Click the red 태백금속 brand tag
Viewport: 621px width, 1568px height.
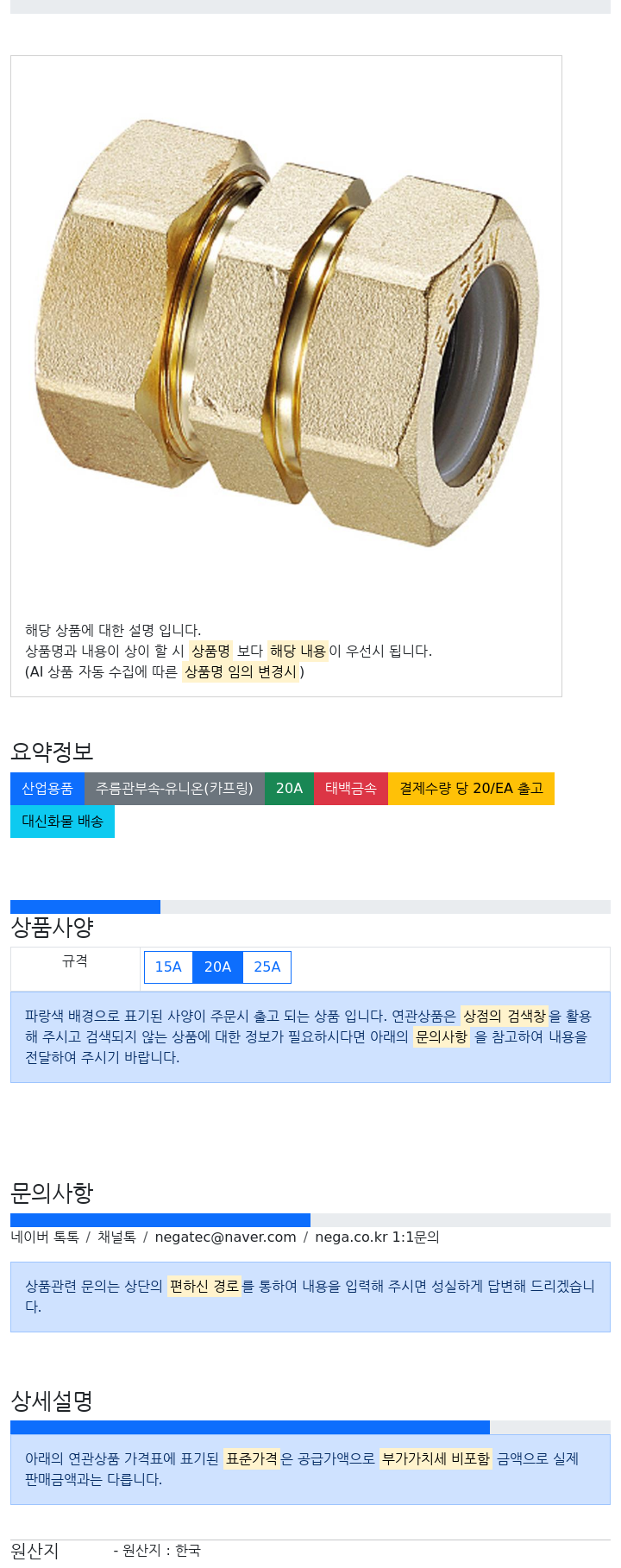coord(351,788)
